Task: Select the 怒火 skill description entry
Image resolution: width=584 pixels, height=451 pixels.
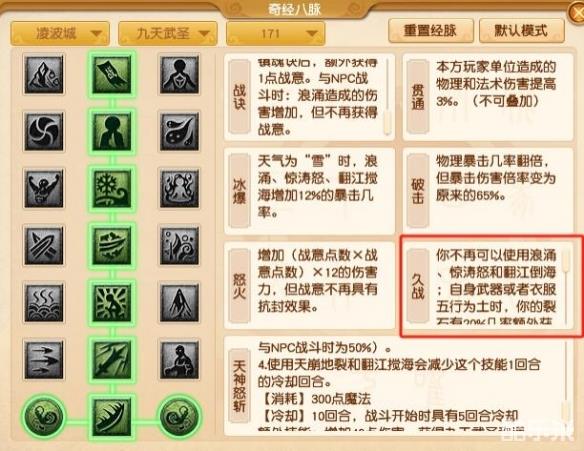Action: (310, 285)
